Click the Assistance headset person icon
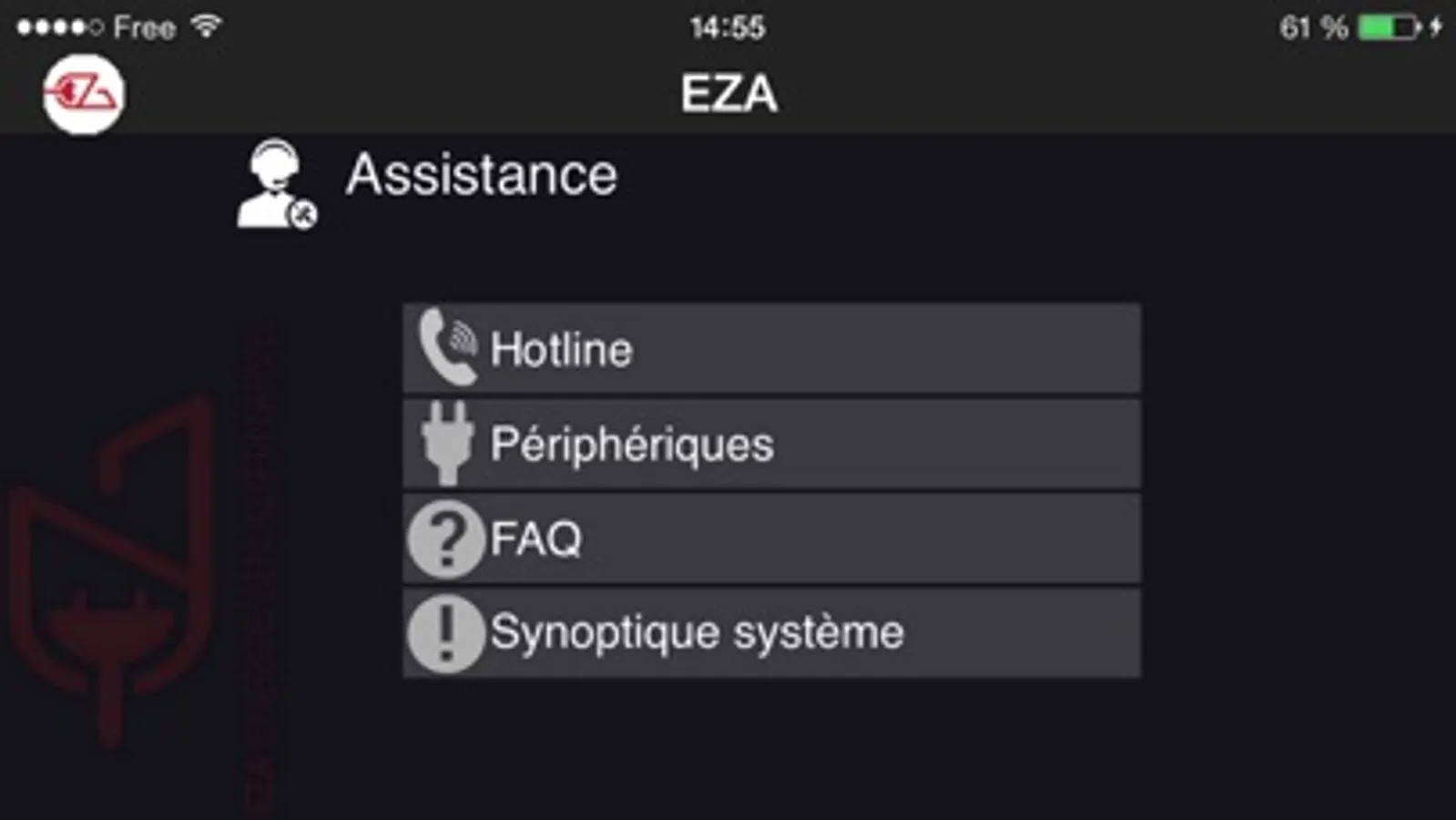The image size is (1456, 820). [276, 184]
